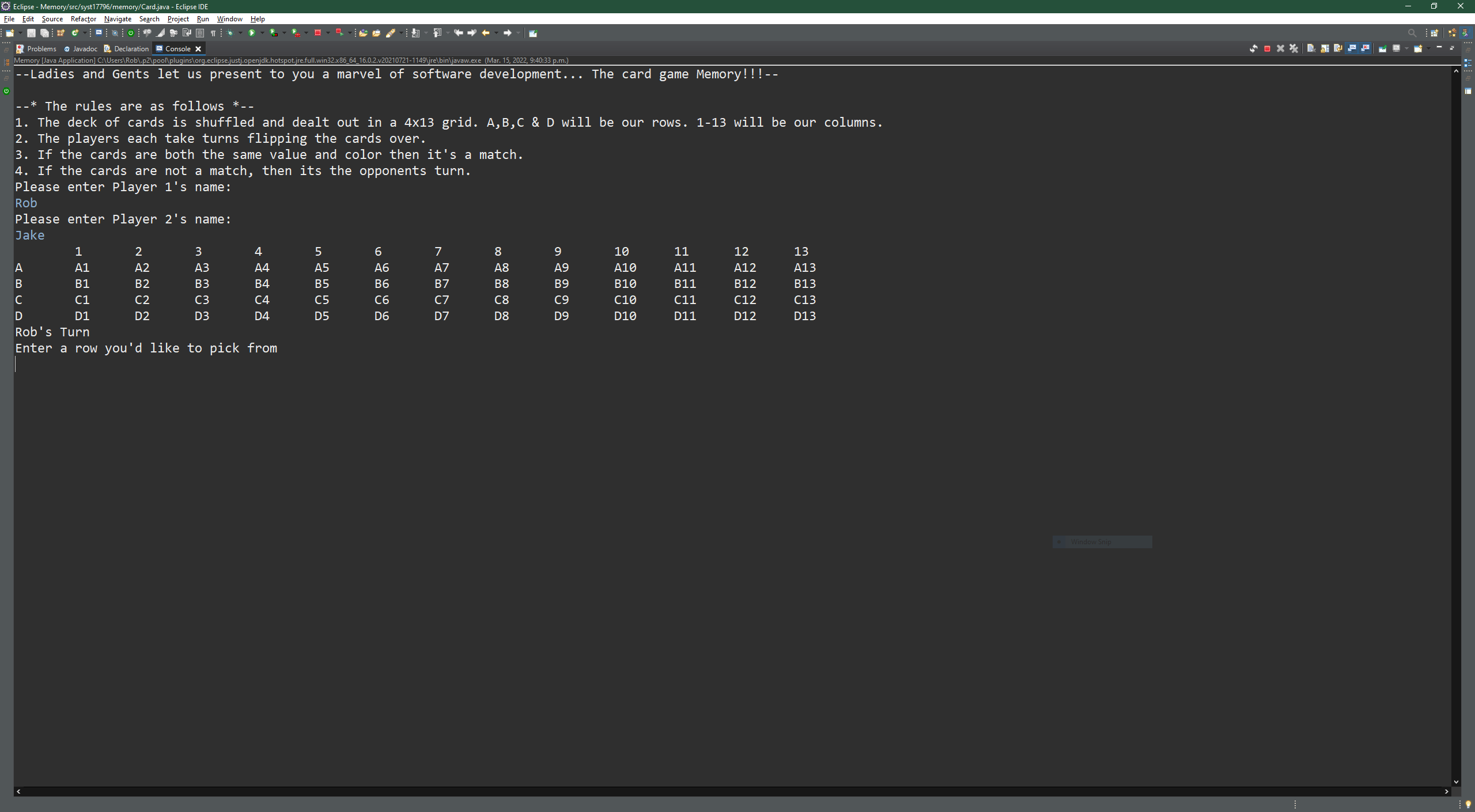
Task: Toggle word wrap in the console
Action: pyautogui.click(x=1338, y=49)
